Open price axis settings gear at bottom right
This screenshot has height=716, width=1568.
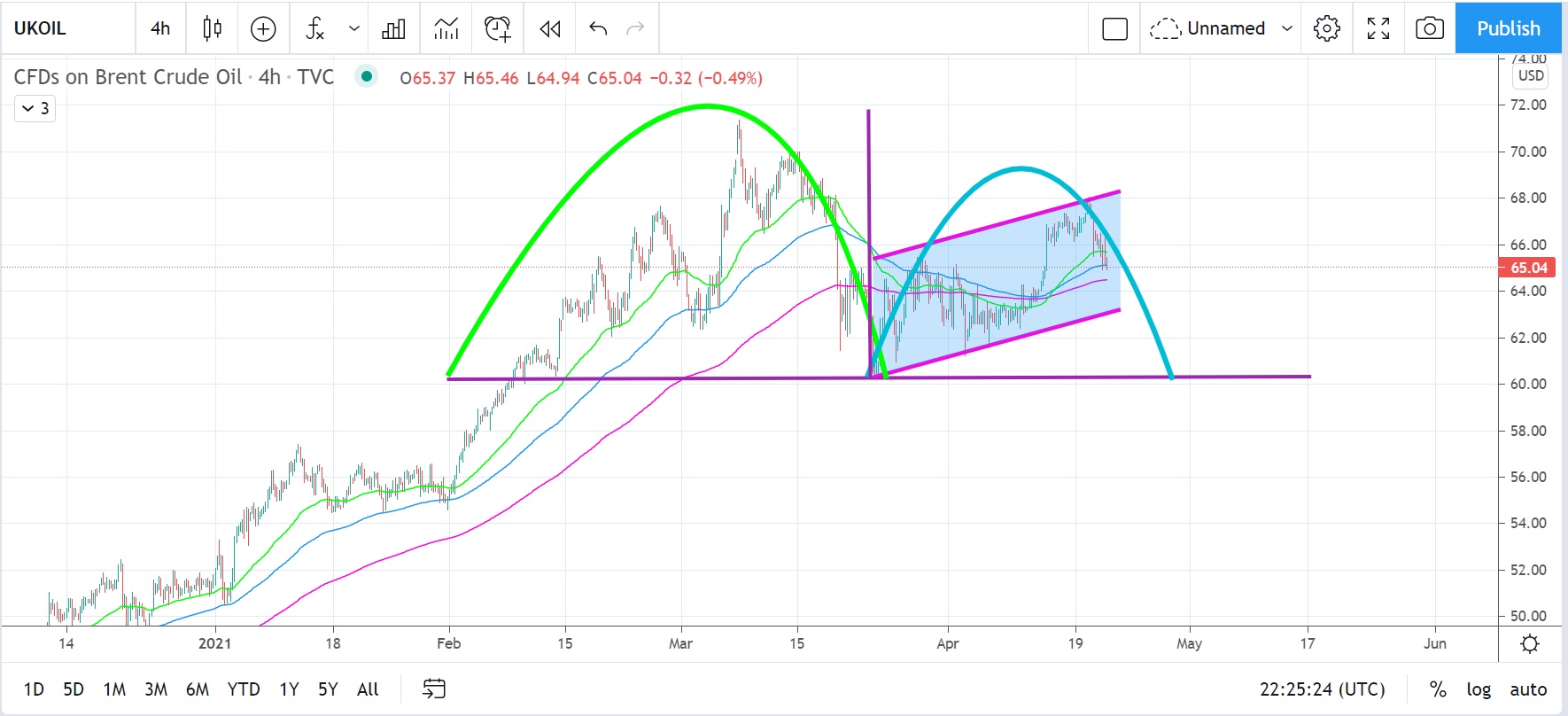[1530, 644]
